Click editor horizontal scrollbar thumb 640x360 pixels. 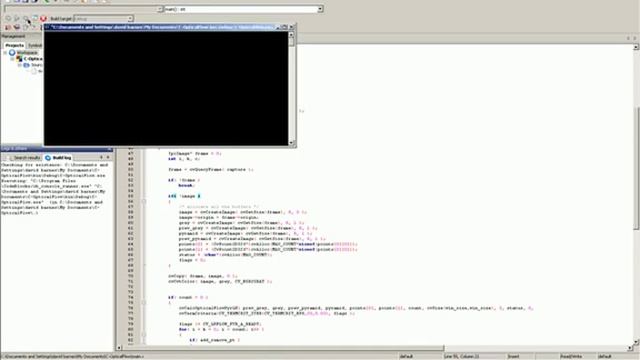(x=283, y=348)
